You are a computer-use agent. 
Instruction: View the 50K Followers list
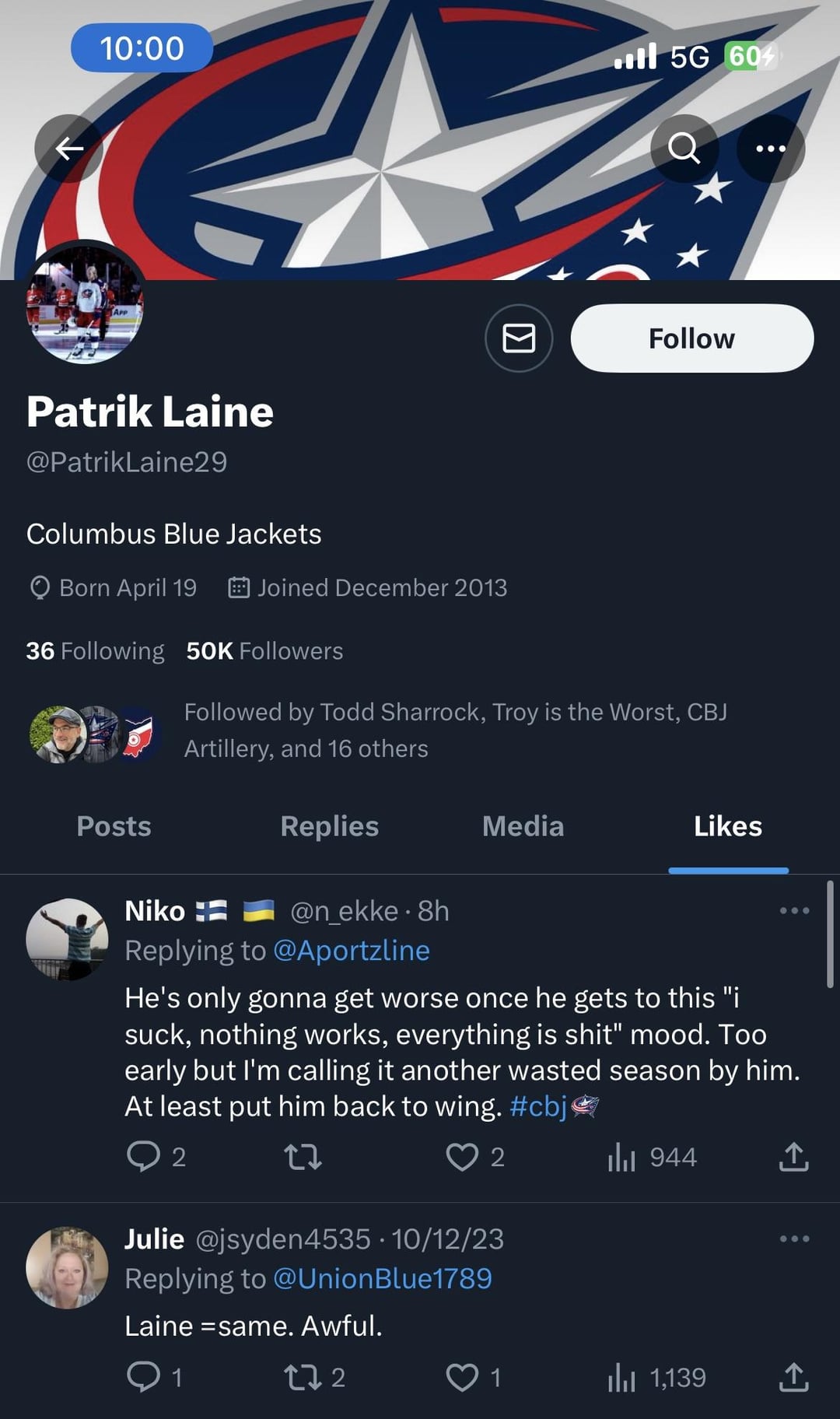click(264, 650)
